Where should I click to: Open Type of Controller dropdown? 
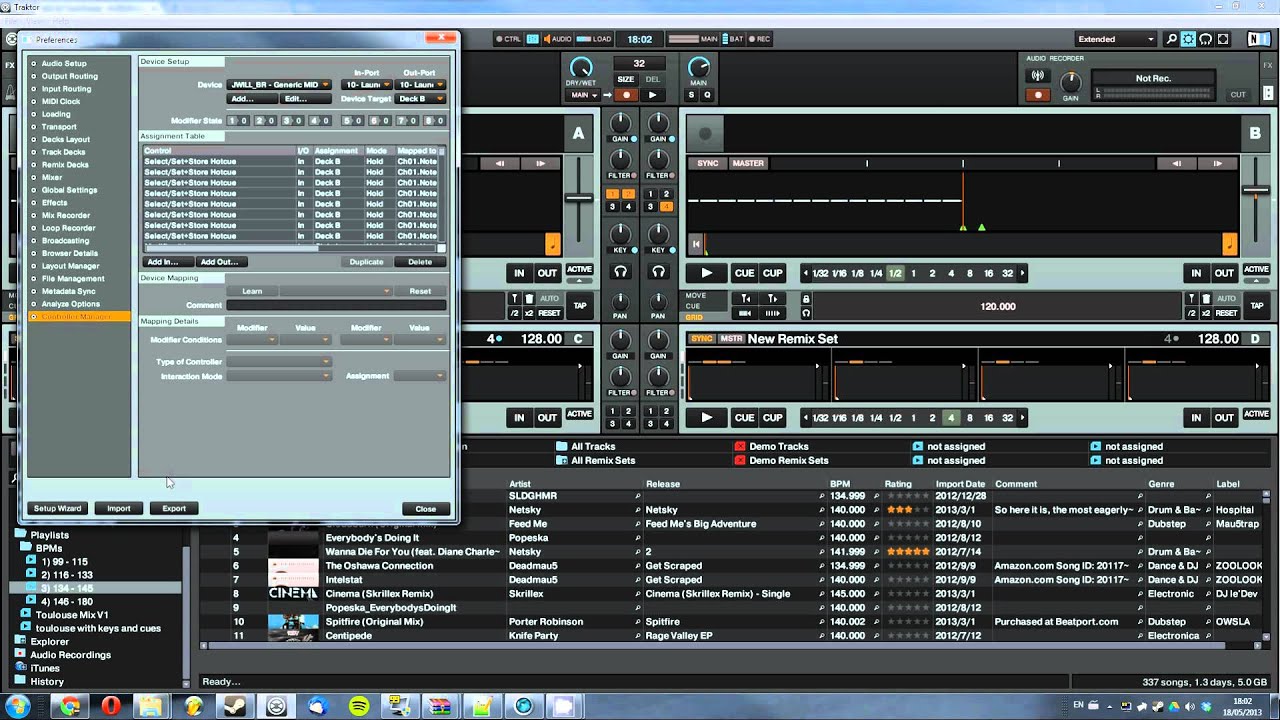(x=279, y=362)
